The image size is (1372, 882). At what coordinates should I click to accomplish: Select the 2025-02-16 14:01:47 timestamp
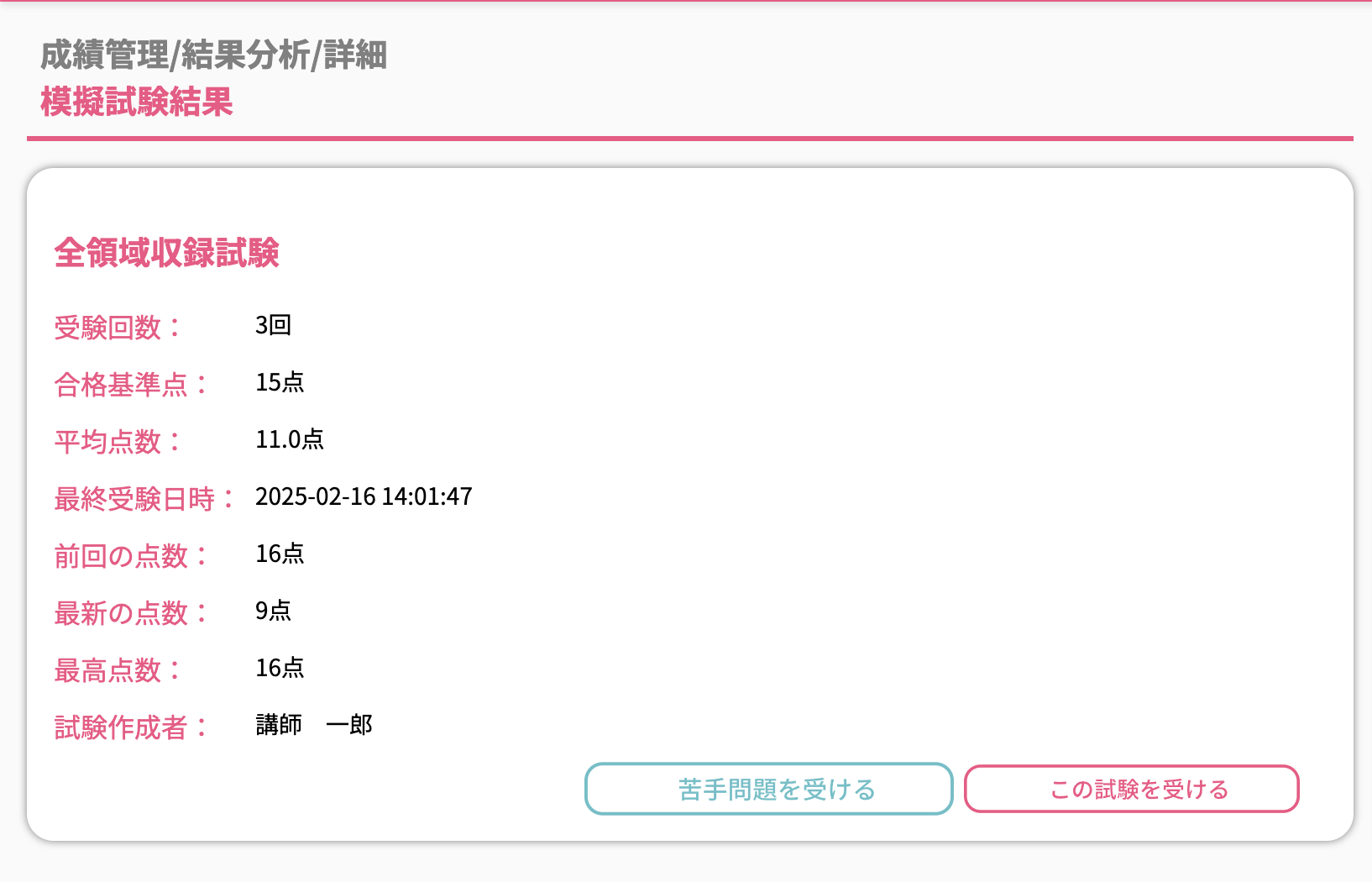(364, 496)
